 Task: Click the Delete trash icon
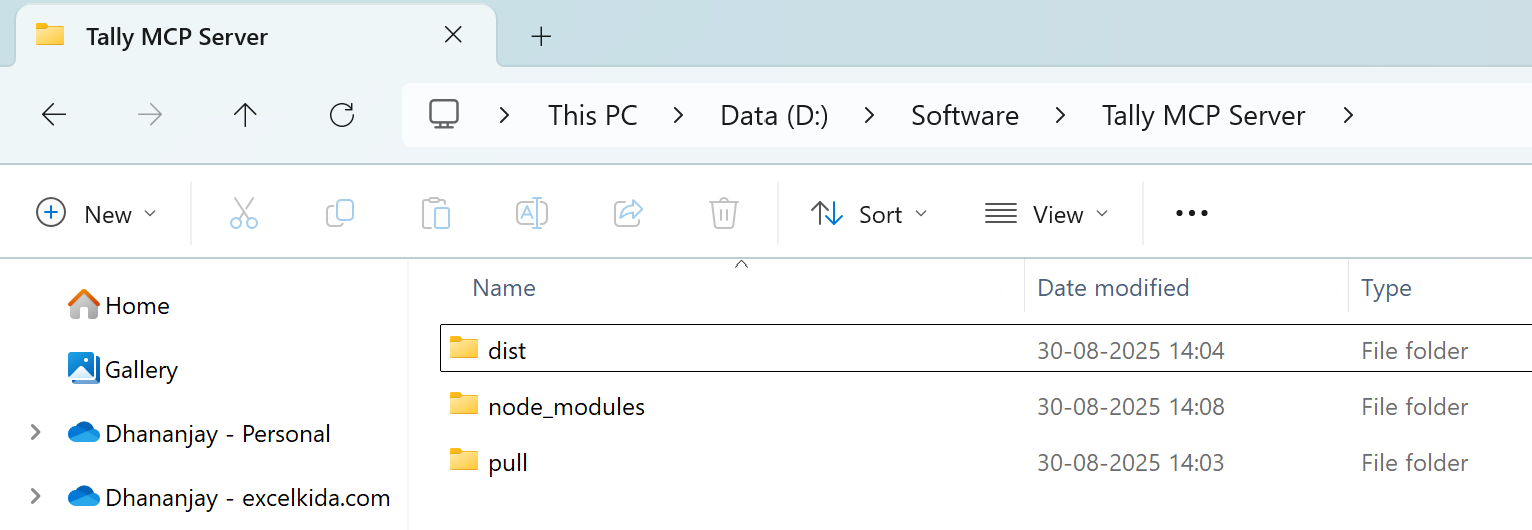pyautogui.click(x=724, y=213)
